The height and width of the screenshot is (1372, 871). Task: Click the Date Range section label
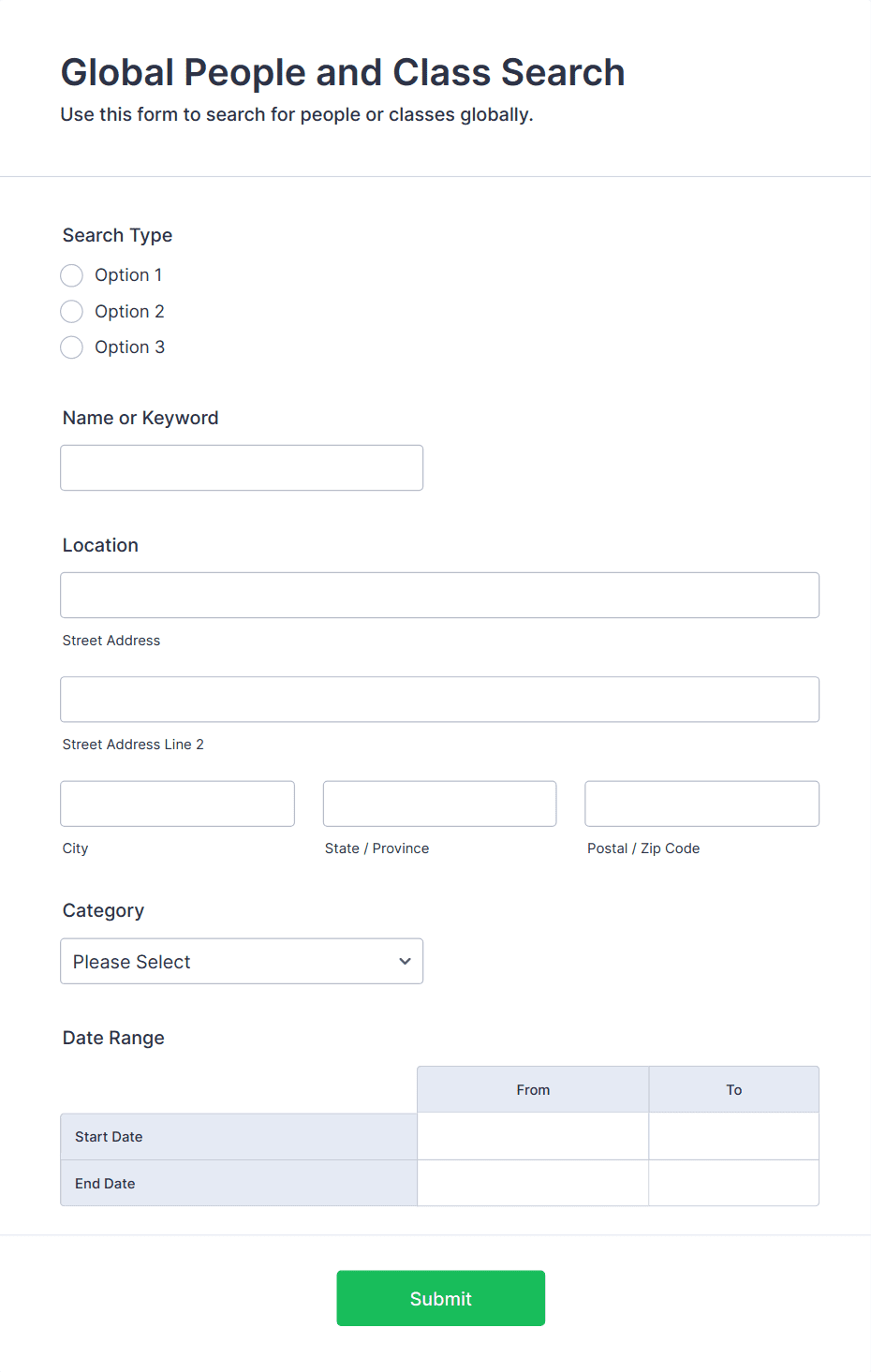click(112, 1038)
